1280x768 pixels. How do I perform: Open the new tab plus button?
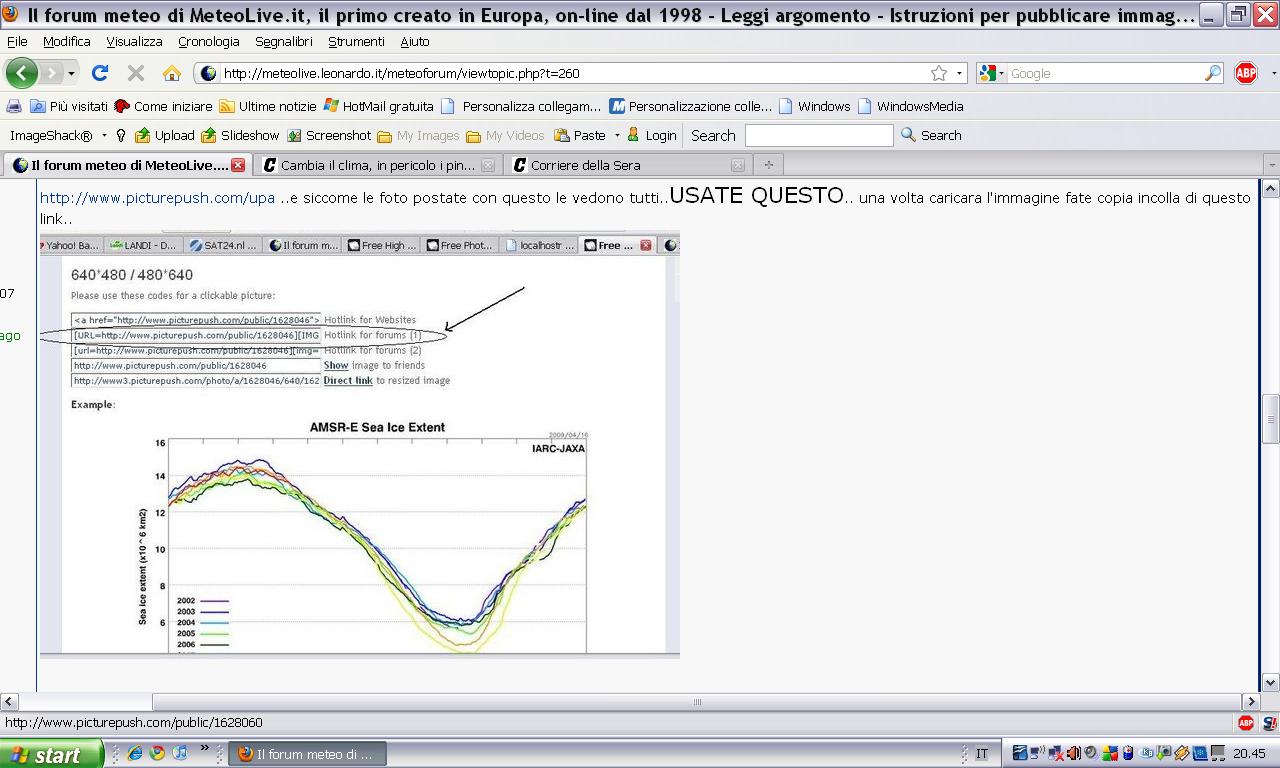pyautogui.click(x=768, y=165)
